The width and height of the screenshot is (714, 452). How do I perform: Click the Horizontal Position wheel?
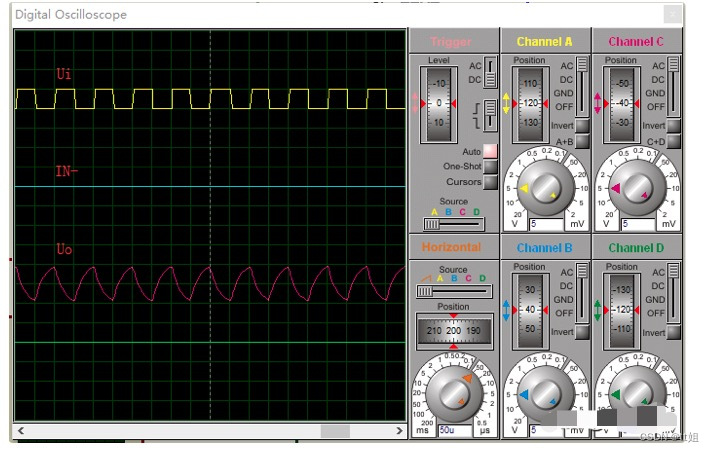click(454, 331)
